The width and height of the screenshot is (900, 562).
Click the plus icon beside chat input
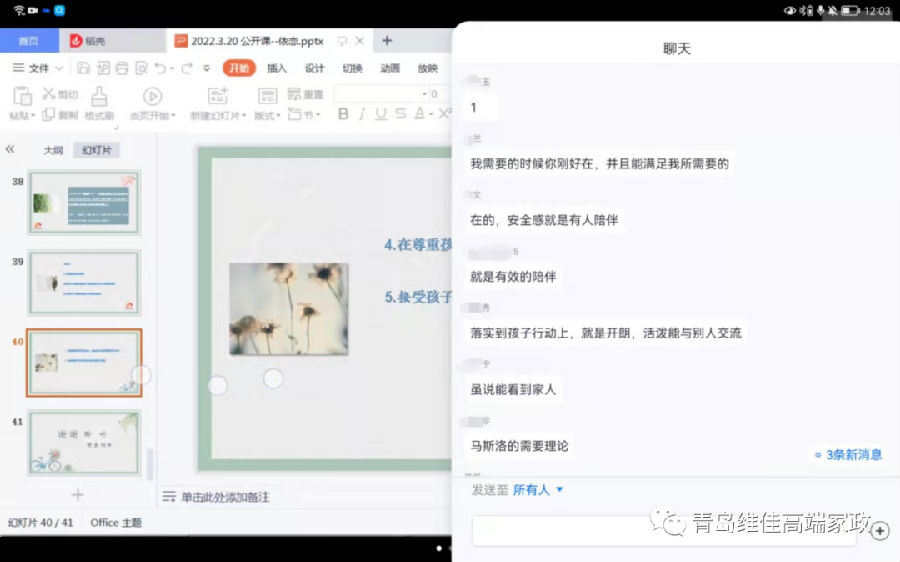click(x=880, y=531)
